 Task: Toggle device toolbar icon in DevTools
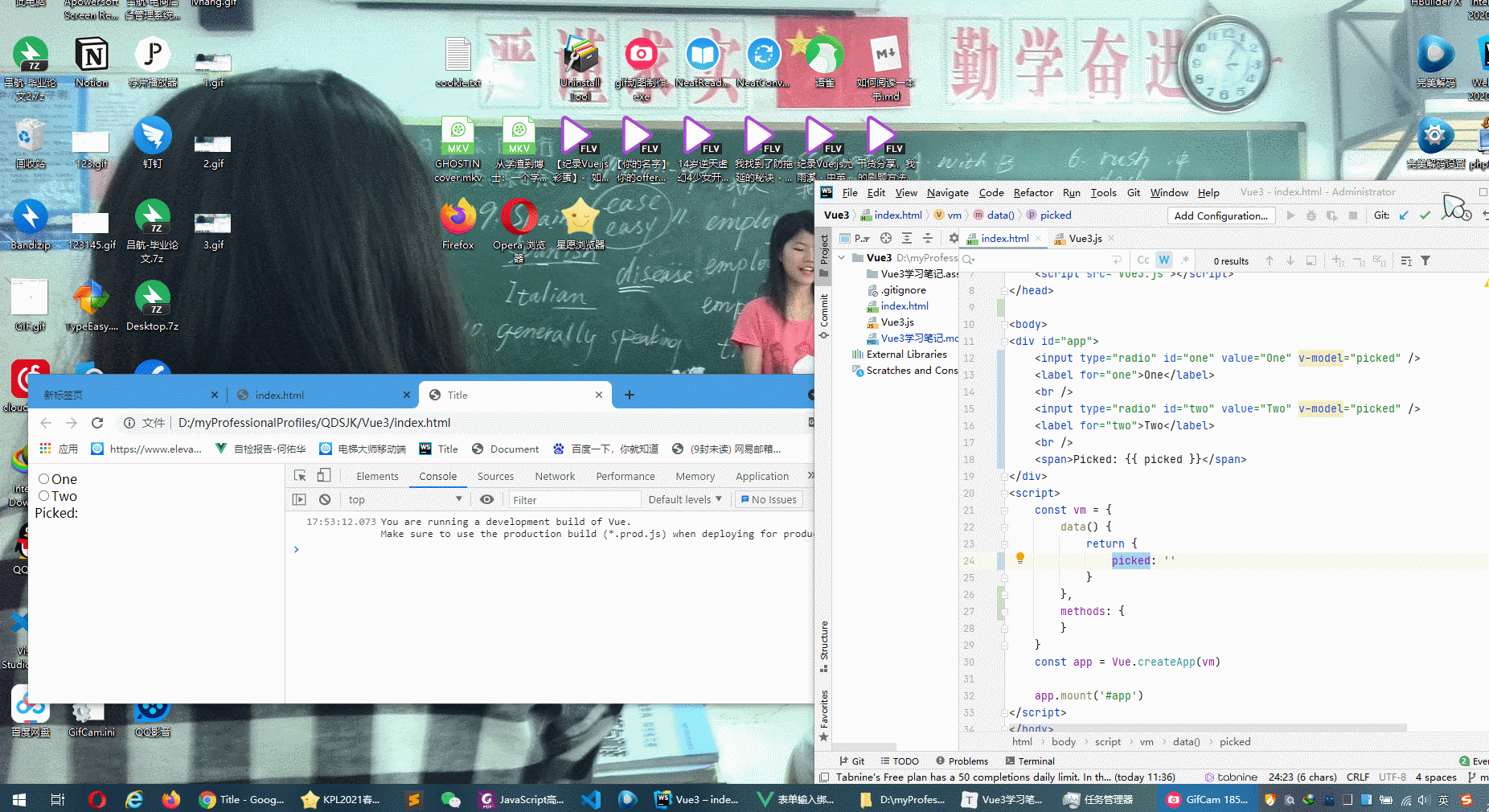click(323, 476)
